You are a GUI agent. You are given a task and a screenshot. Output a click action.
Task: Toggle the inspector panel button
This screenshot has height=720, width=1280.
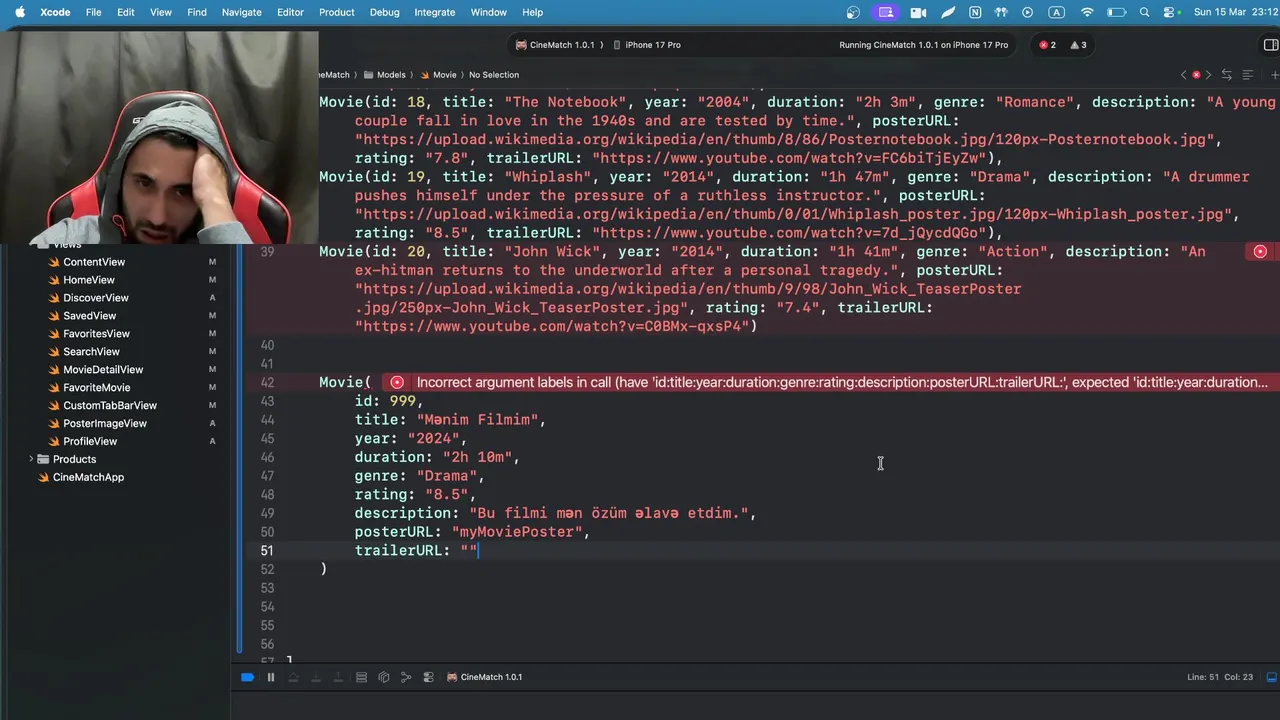tap(1270, 45)
